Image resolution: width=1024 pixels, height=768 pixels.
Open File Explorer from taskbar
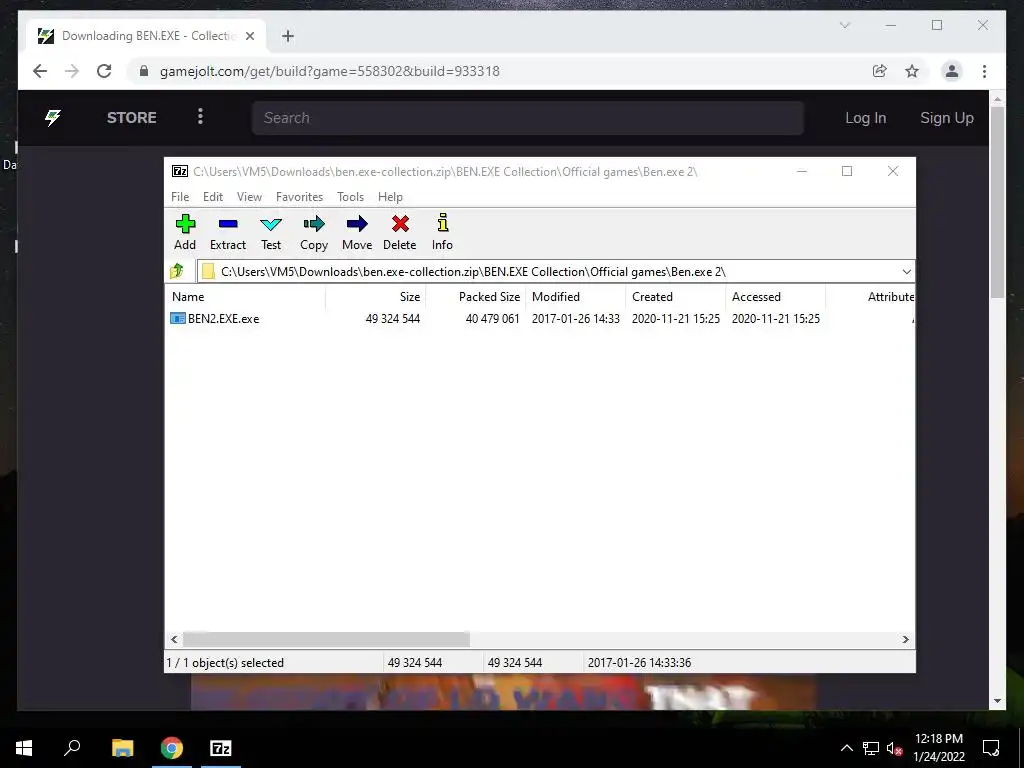pyautogui.click(x=122, y=748)
